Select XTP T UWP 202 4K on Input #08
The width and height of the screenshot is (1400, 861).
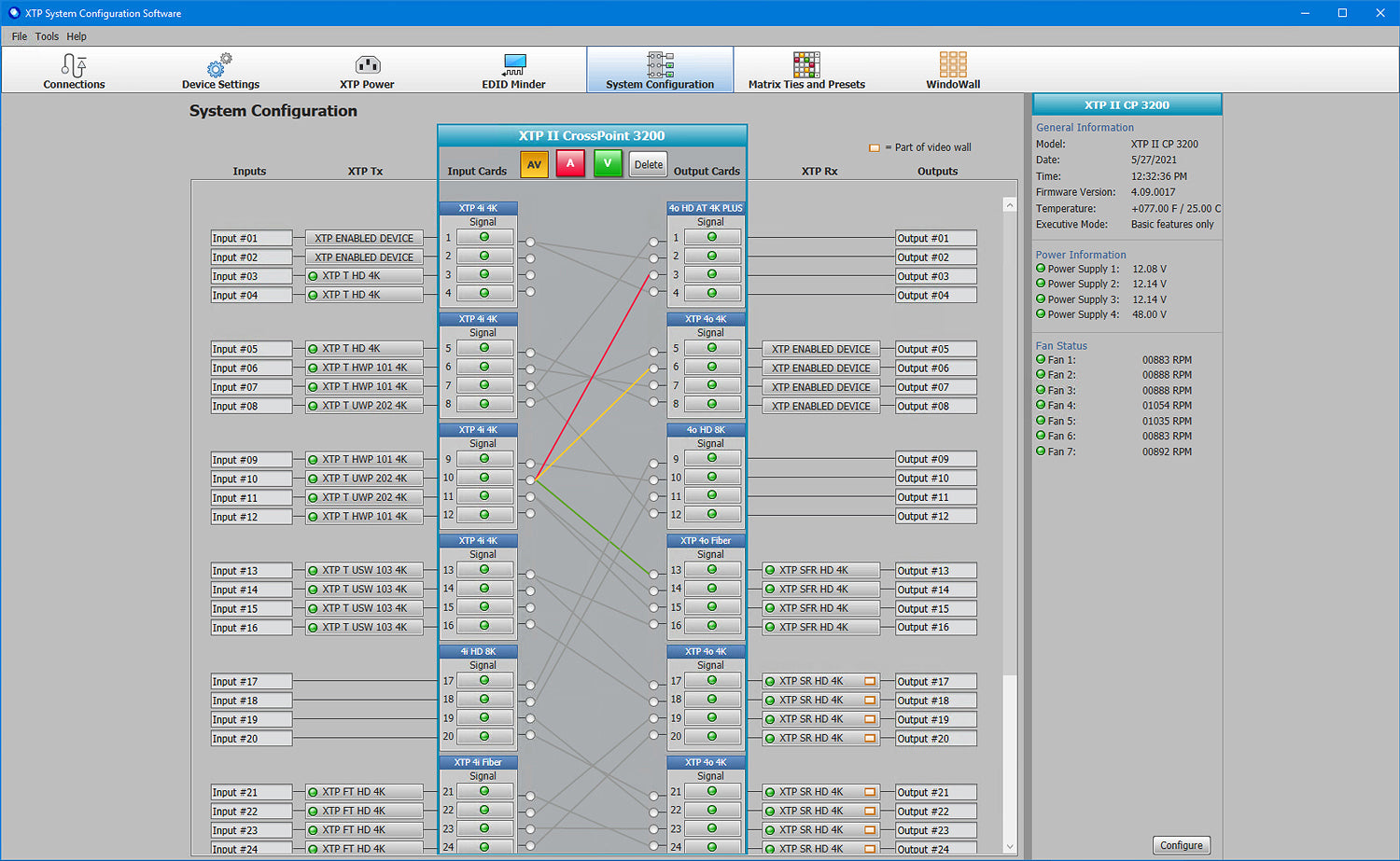tap(364, 405)
